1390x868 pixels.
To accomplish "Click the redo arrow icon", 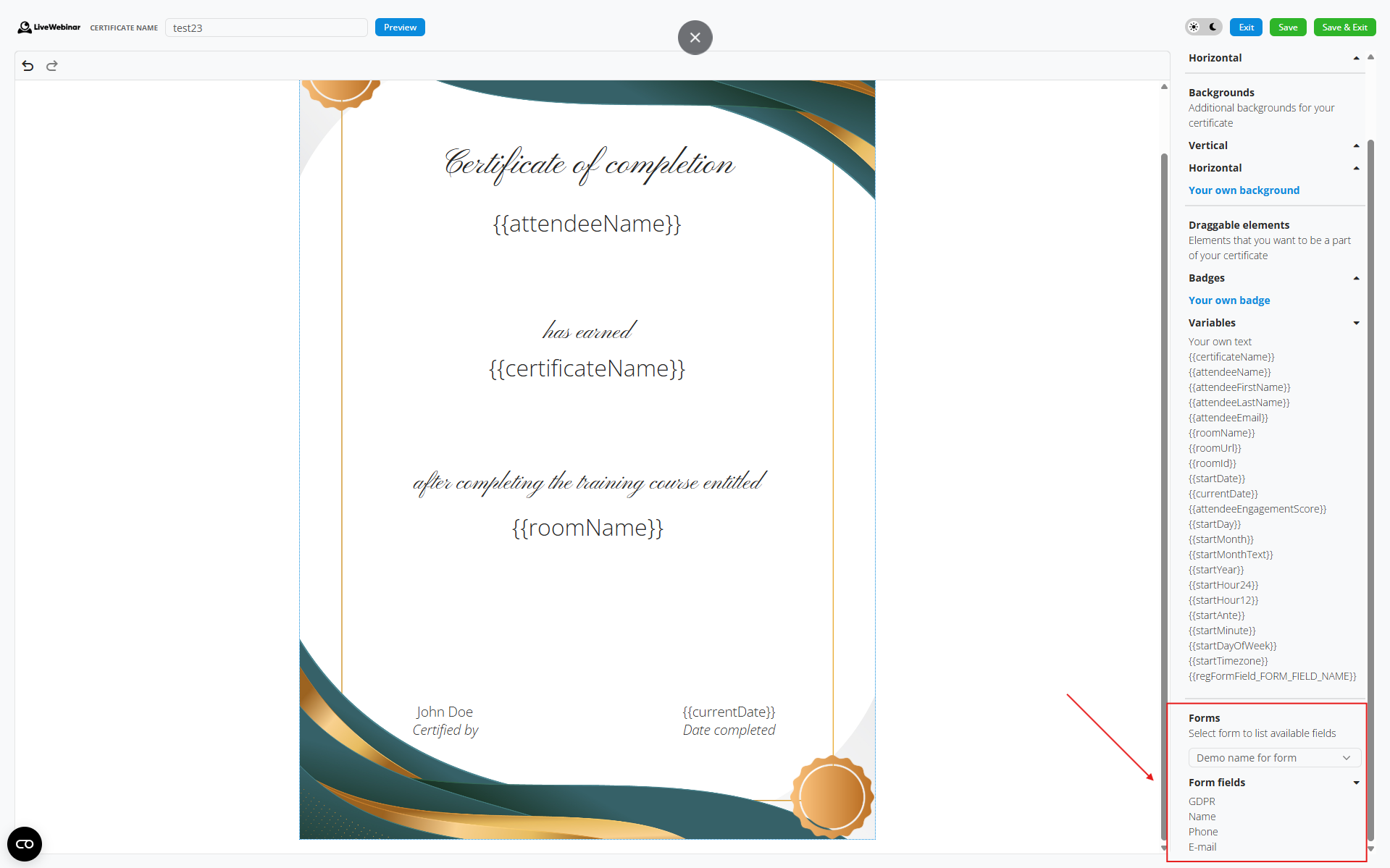I will click(52, 66).
